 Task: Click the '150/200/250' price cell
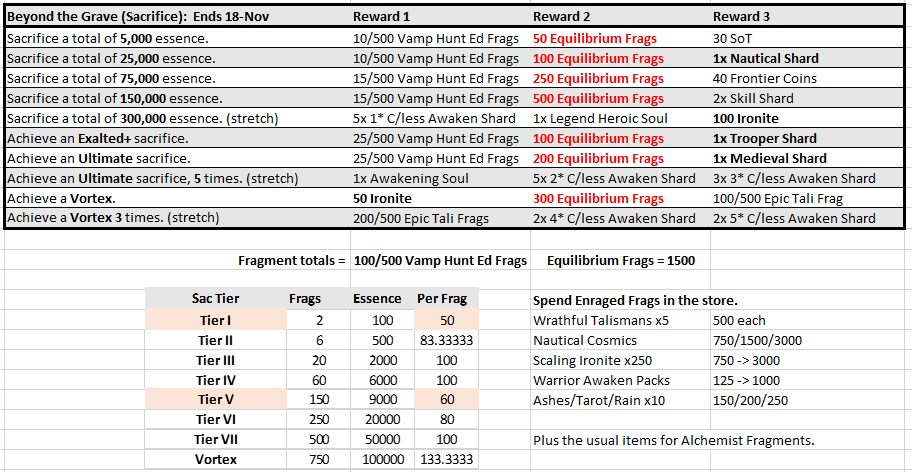808,400
